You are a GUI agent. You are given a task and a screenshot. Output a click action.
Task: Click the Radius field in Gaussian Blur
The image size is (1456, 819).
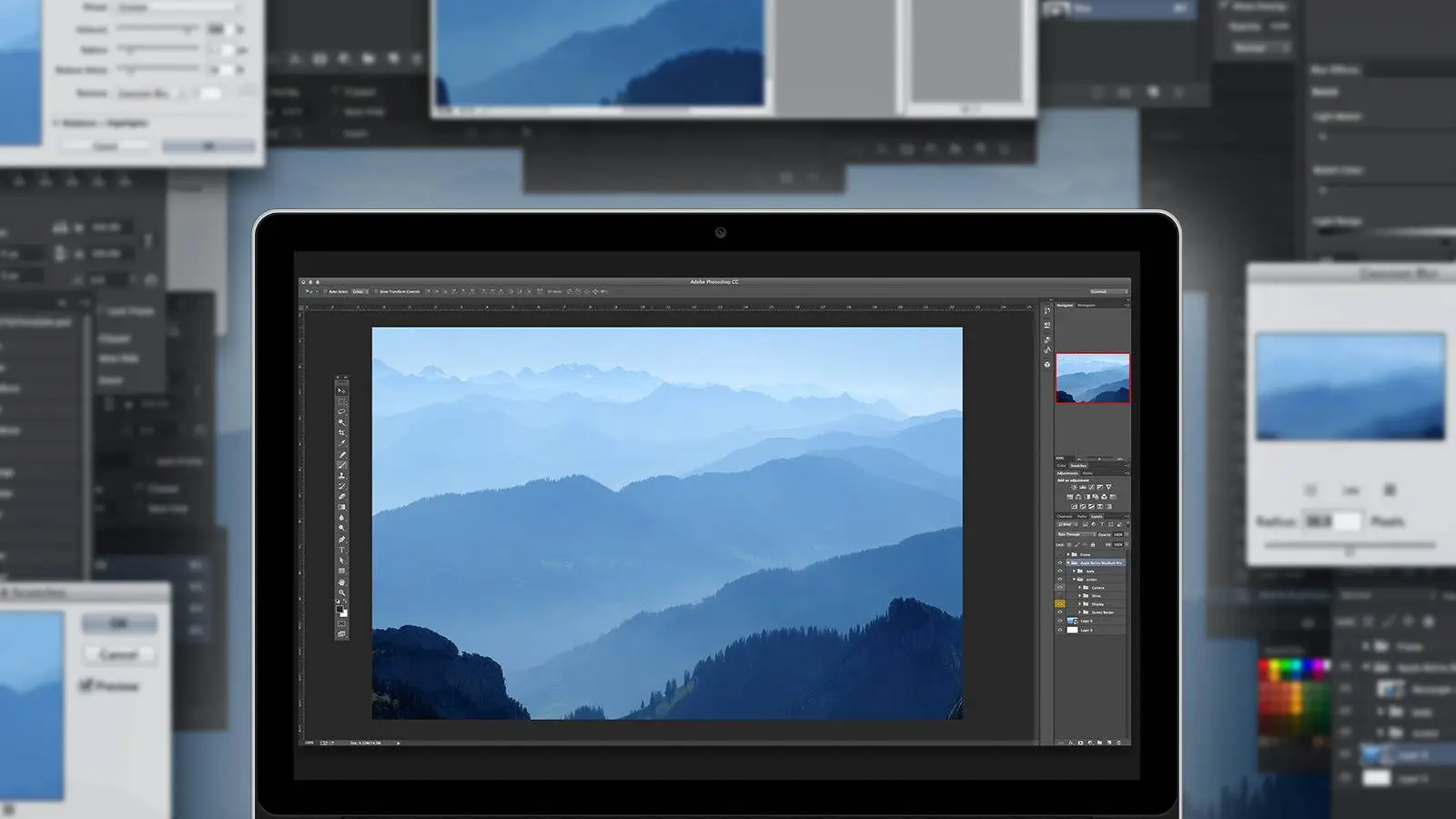[x=1334, y=521]
